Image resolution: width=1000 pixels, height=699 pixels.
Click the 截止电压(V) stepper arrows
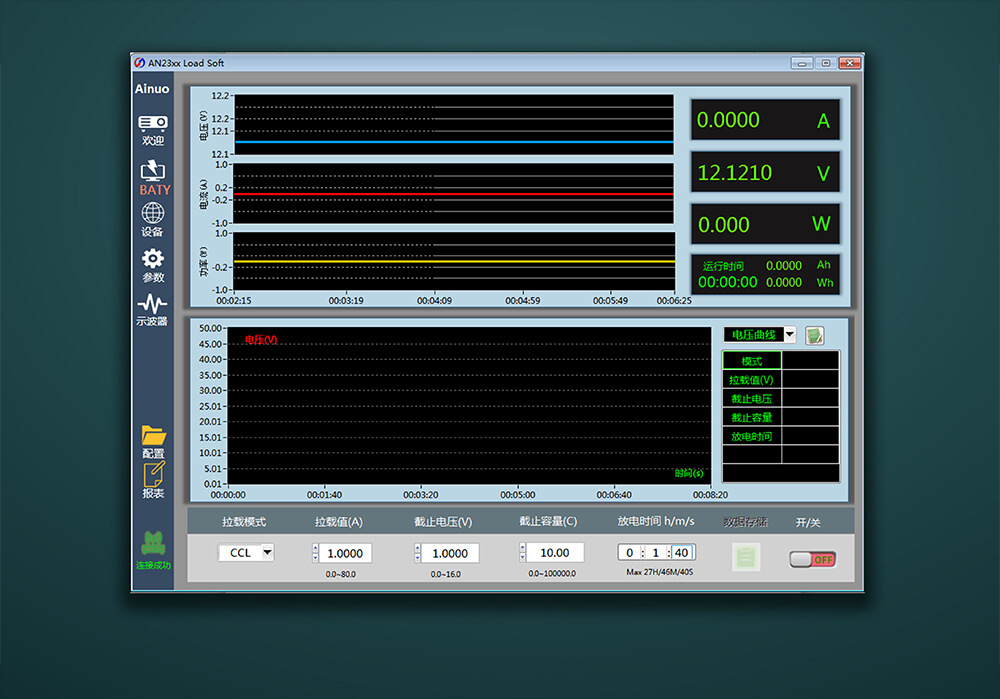tap(417, 553)
